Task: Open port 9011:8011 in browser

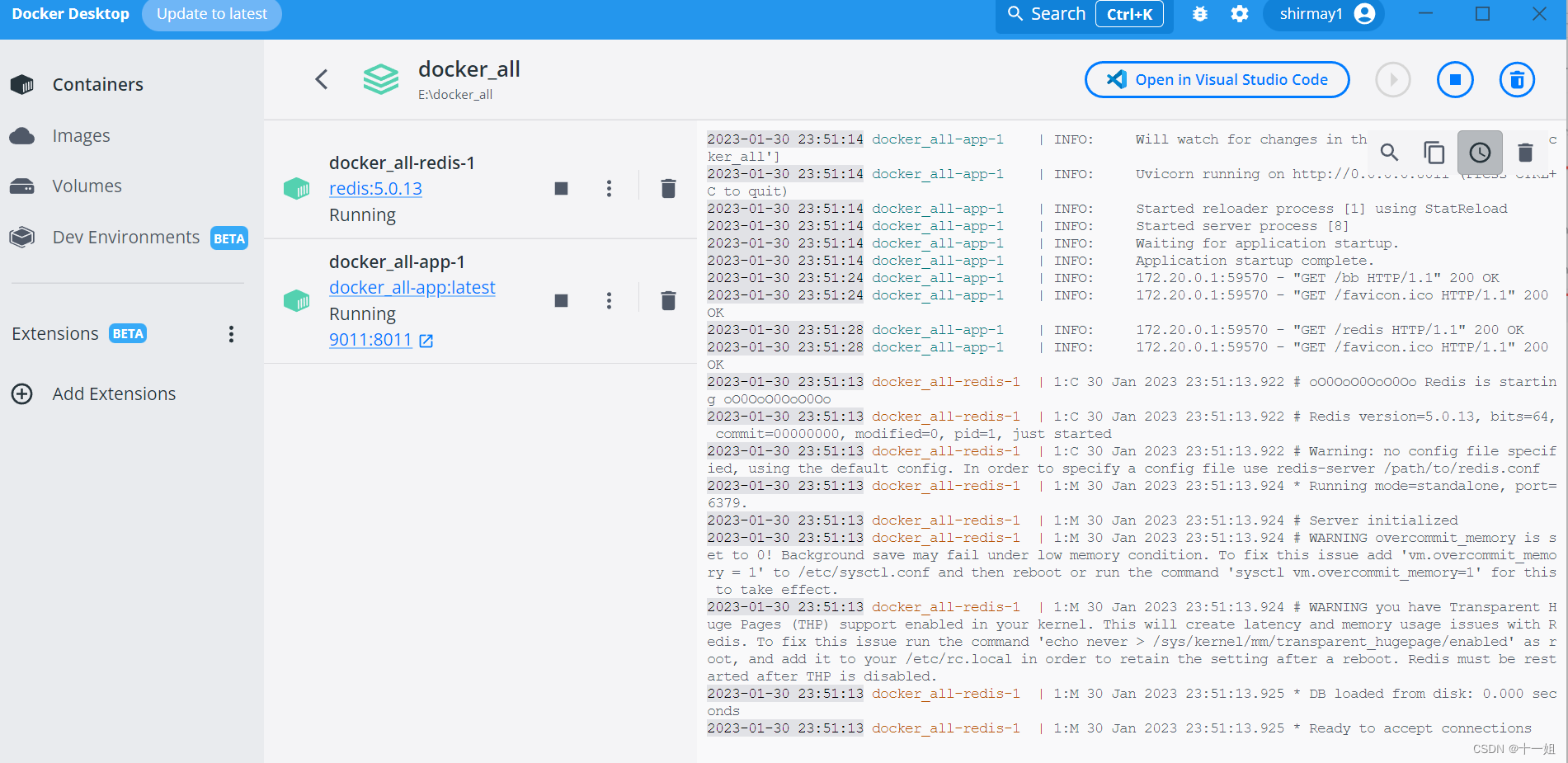Action: pos(370,340)
